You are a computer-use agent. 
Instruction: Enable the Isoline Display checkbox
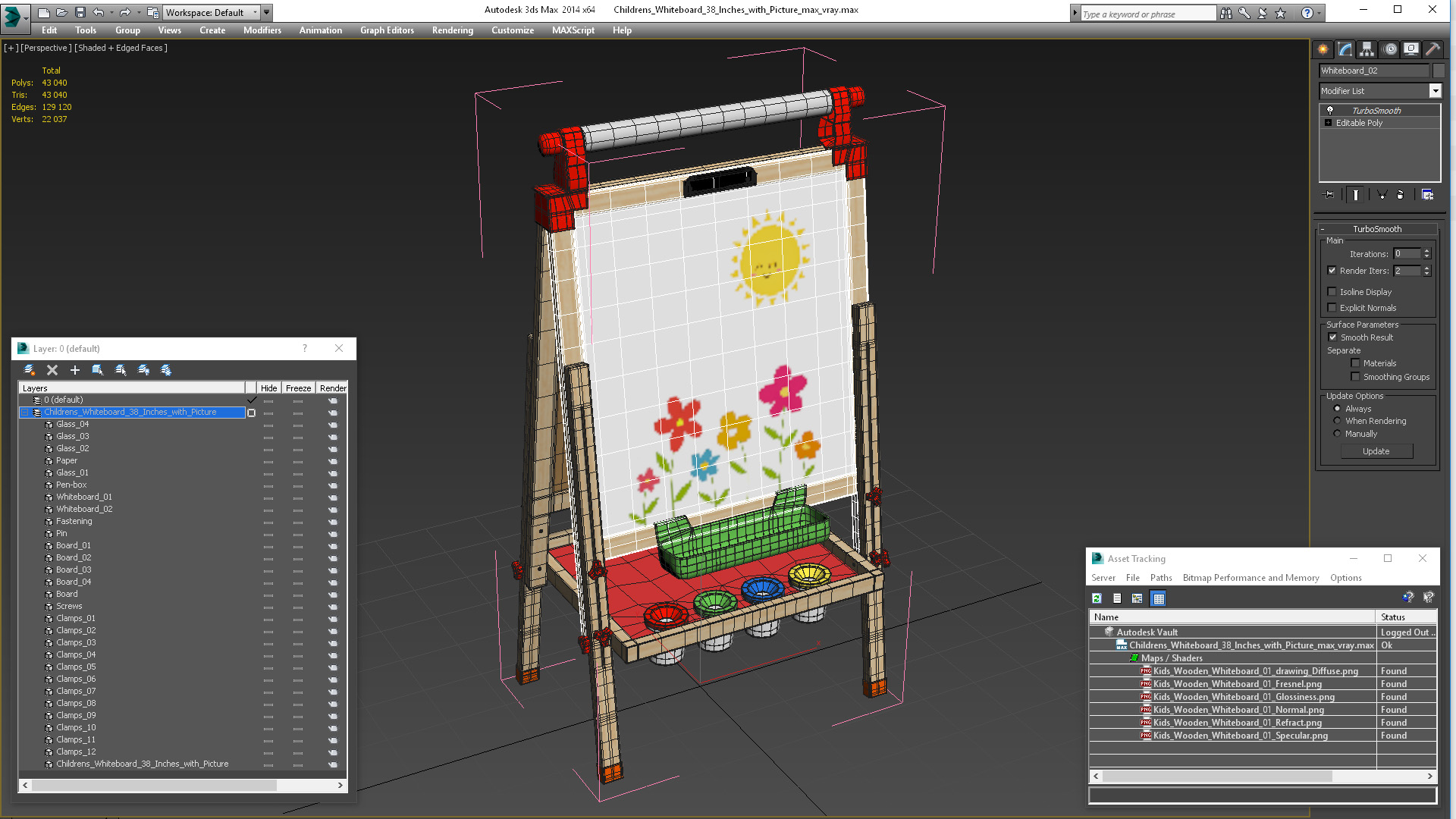point(1332,292)
